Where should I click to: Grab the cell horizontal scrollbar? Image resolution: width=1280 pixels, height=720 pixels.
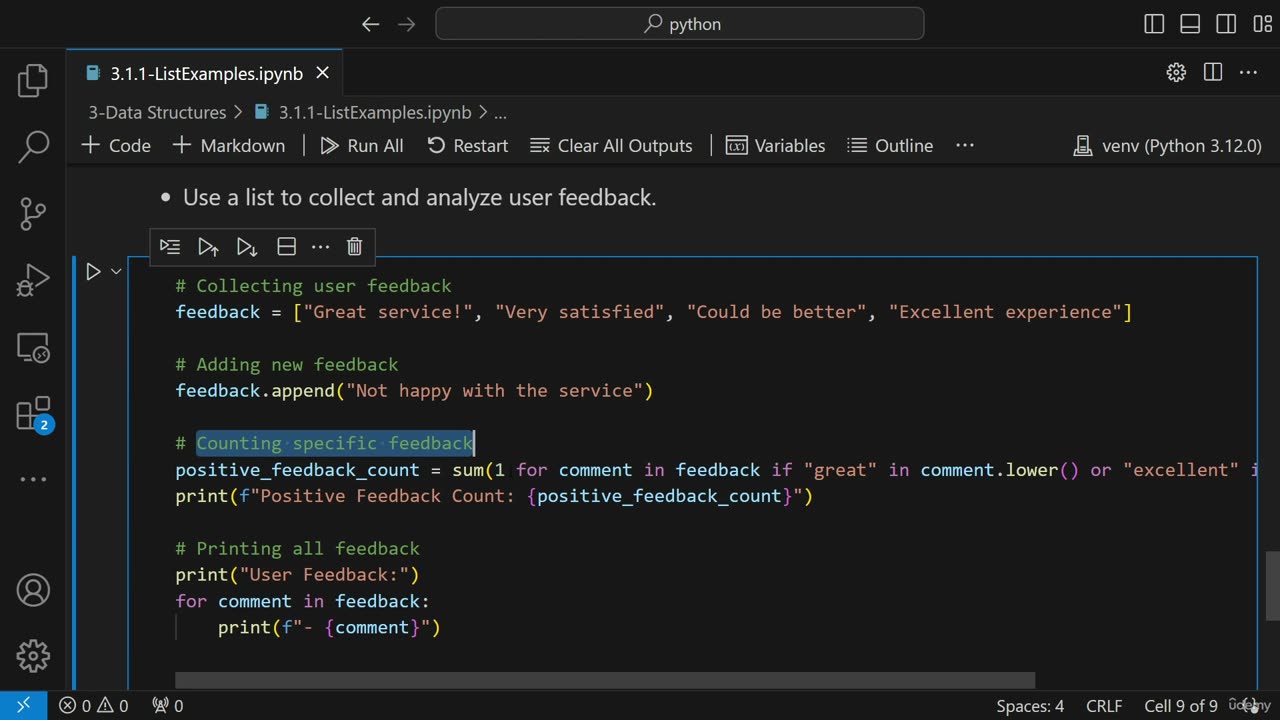605,680
